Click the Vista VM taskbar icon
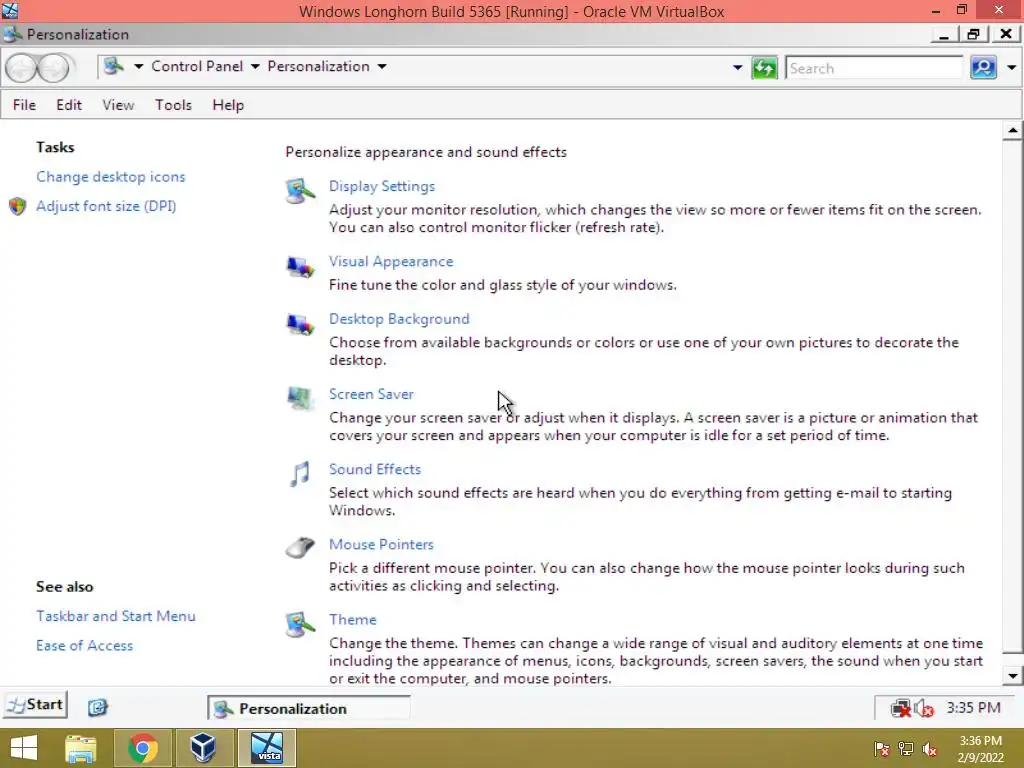1024x768 pixels. click(267, 748)
